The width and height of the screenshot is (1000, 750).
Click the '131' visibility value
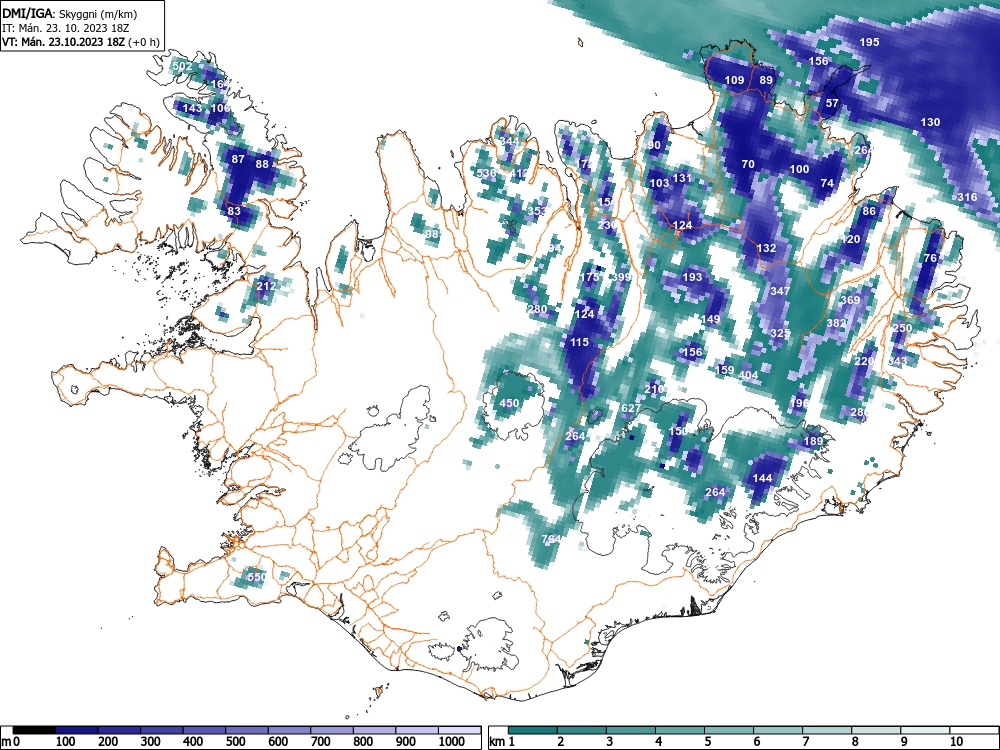tap(682, 179)
